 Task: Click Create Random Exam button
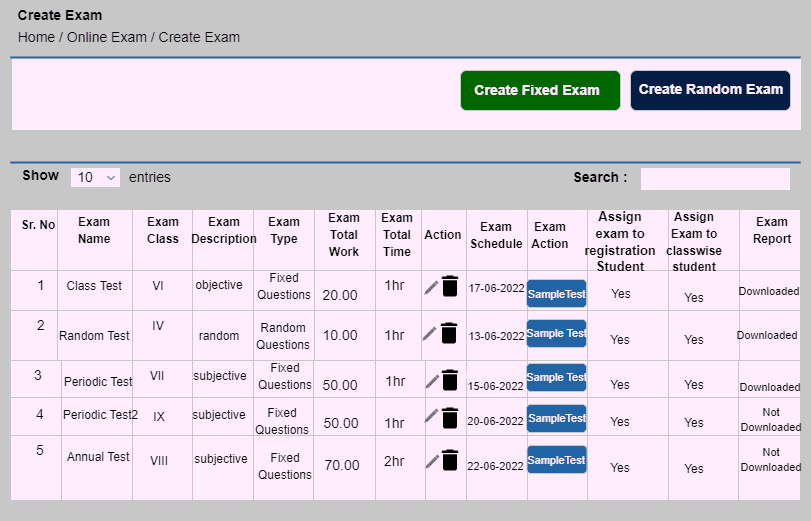click(710, 91)
